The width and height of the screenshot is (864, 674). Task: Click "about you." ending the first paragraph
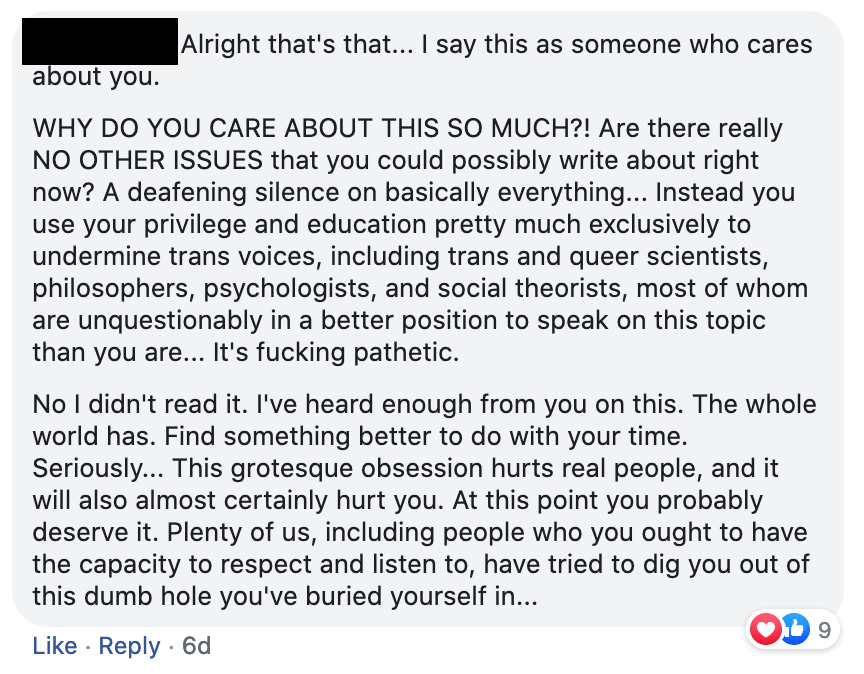tap(95, 76)
